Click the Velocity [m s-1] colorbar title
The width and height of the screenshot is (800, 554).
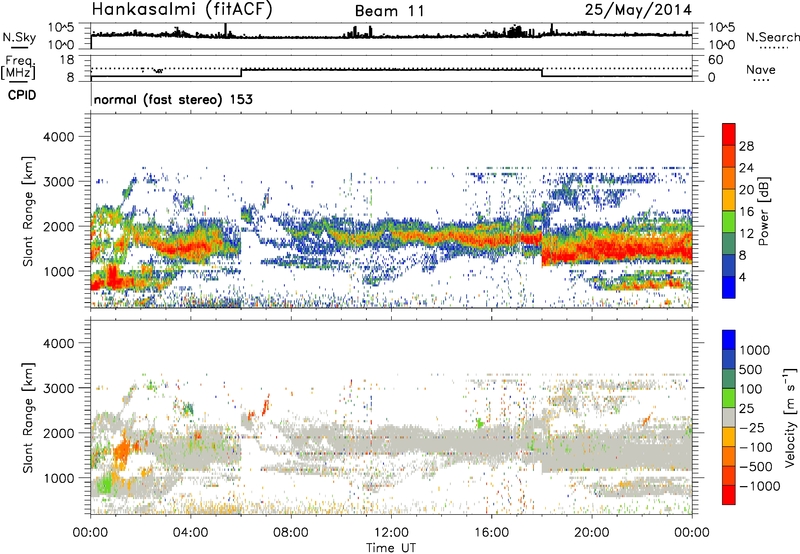click(790, 418)
